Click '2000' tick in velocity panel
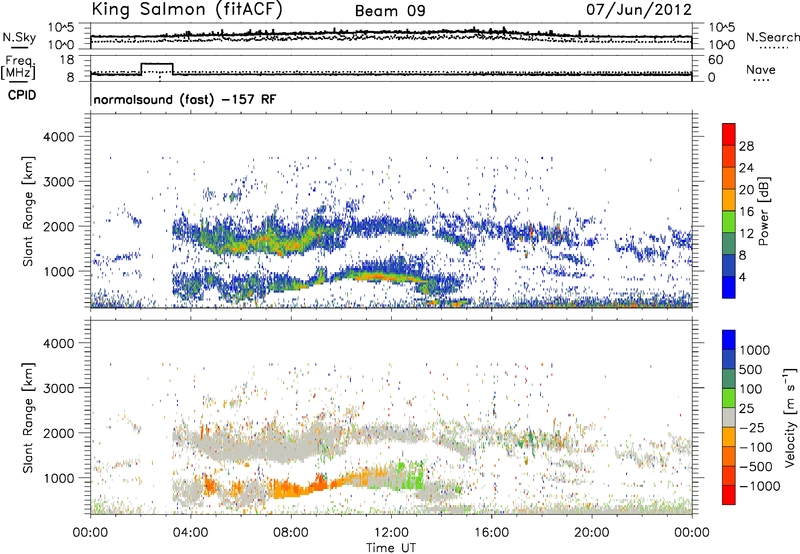This screenshot has height=554, width=800. click(59, 433)
